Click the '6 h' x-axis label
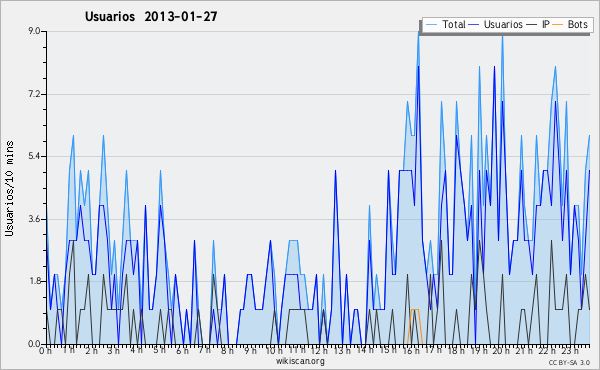 pyautogui.click(x=182, y=350)
